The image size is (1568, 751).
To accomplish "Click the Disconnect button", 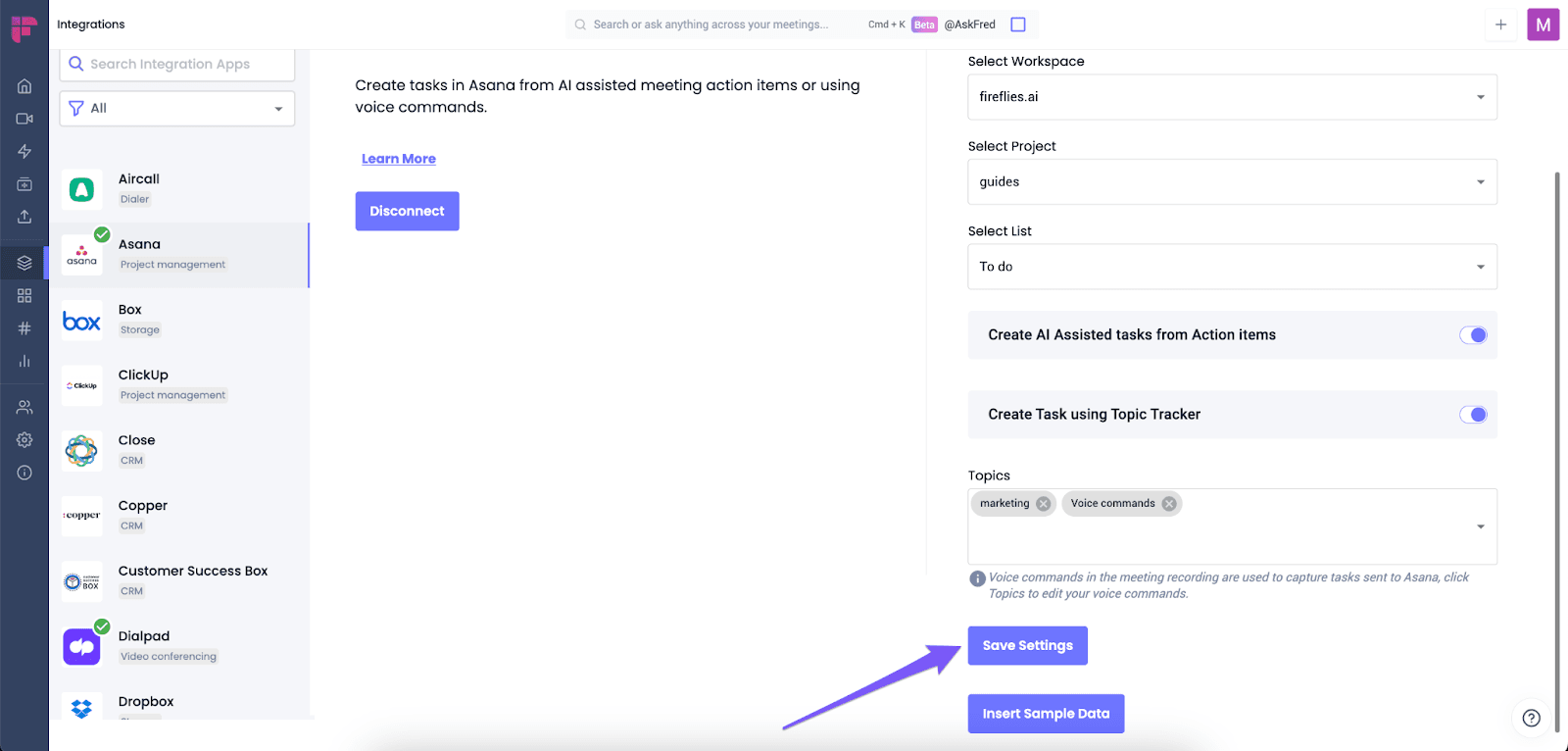I will [408, 211].
